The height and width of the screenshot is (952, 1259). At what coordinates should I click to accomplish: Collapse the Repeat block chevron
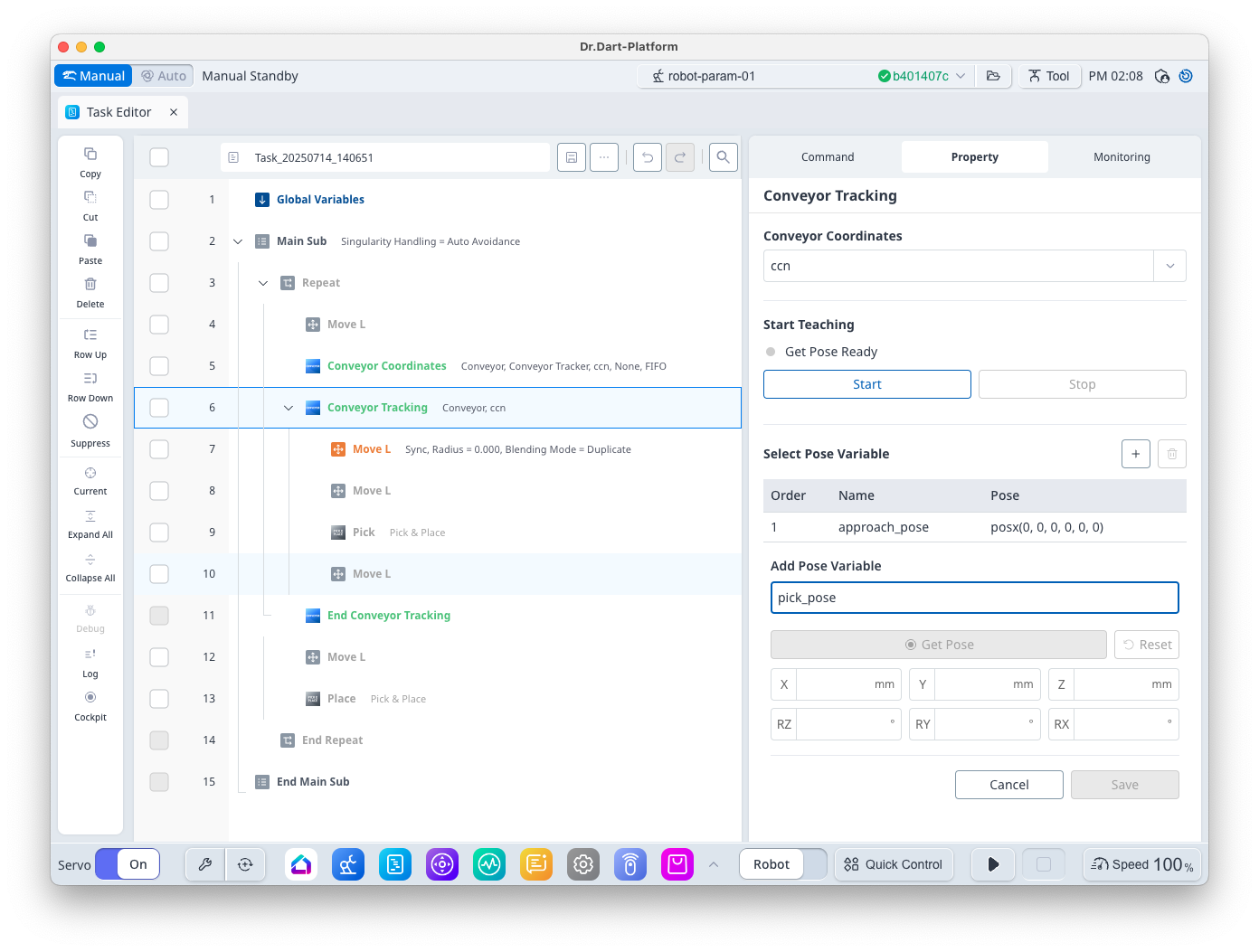click(x=263, y=283)
